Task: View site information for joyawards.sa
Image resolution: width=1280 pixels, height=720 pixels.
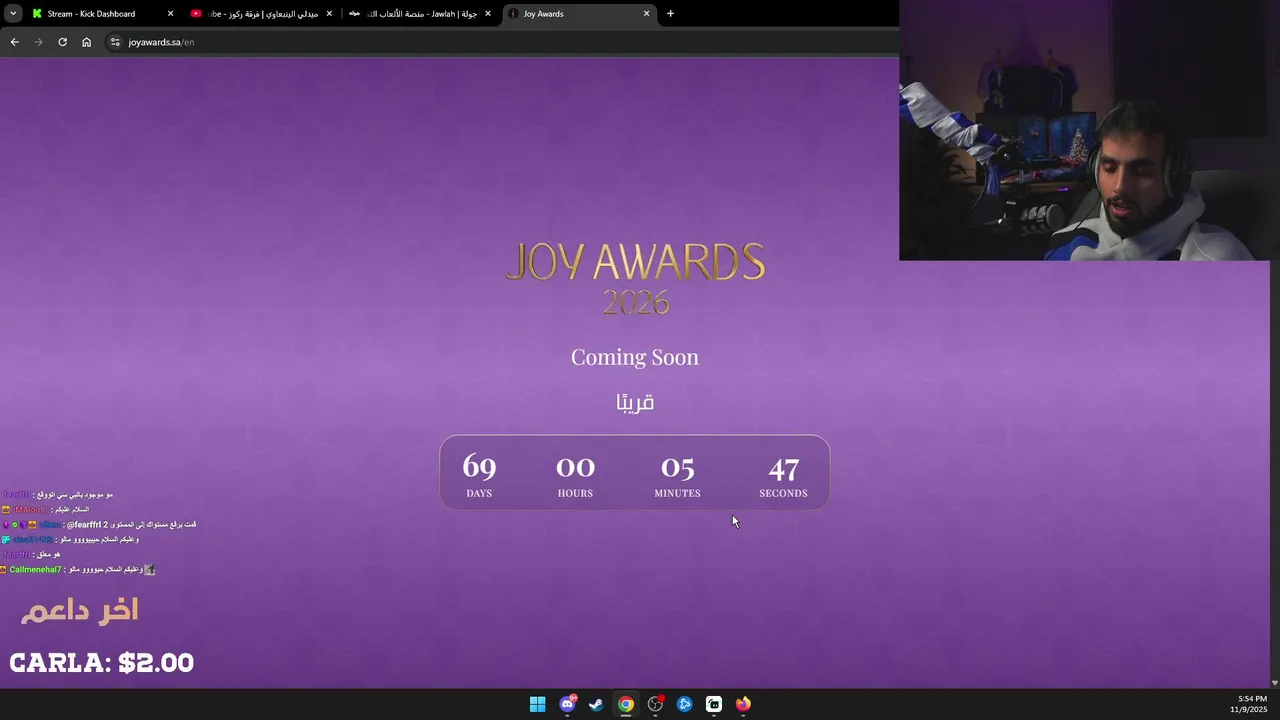Action: coord(115,42)
